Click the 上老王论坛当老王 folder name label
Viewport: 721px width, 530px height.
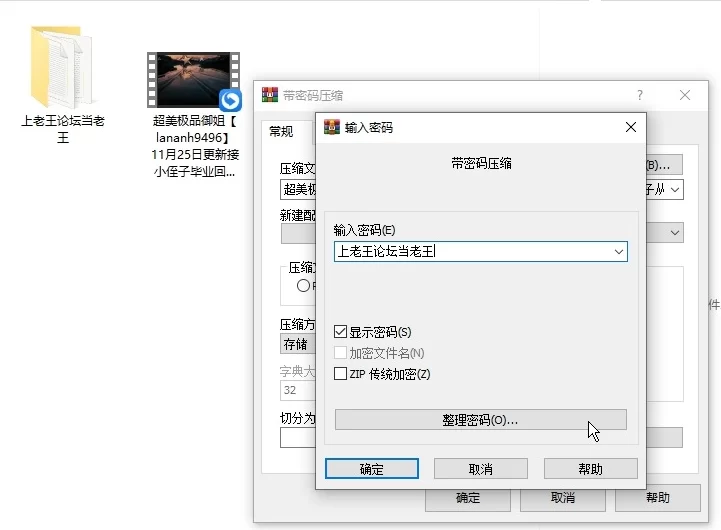[63, 129]
